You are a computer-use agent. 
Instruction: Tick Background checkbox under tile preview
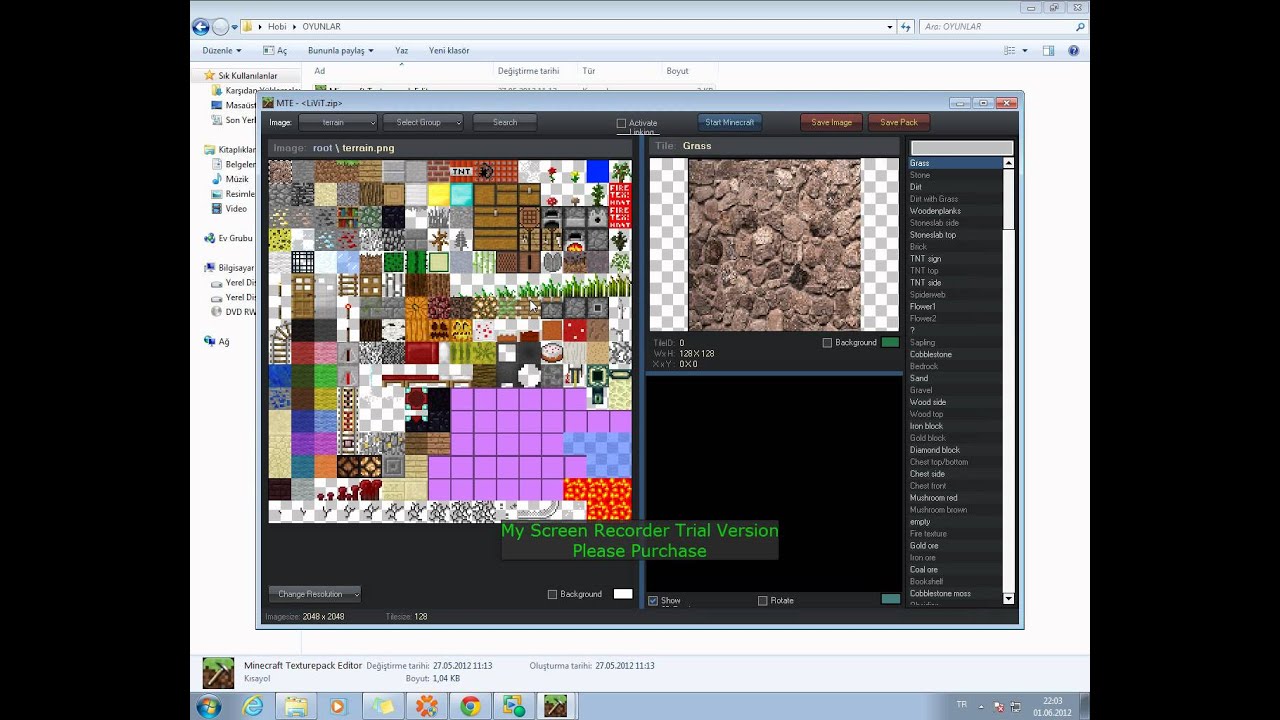coord(827,343)
